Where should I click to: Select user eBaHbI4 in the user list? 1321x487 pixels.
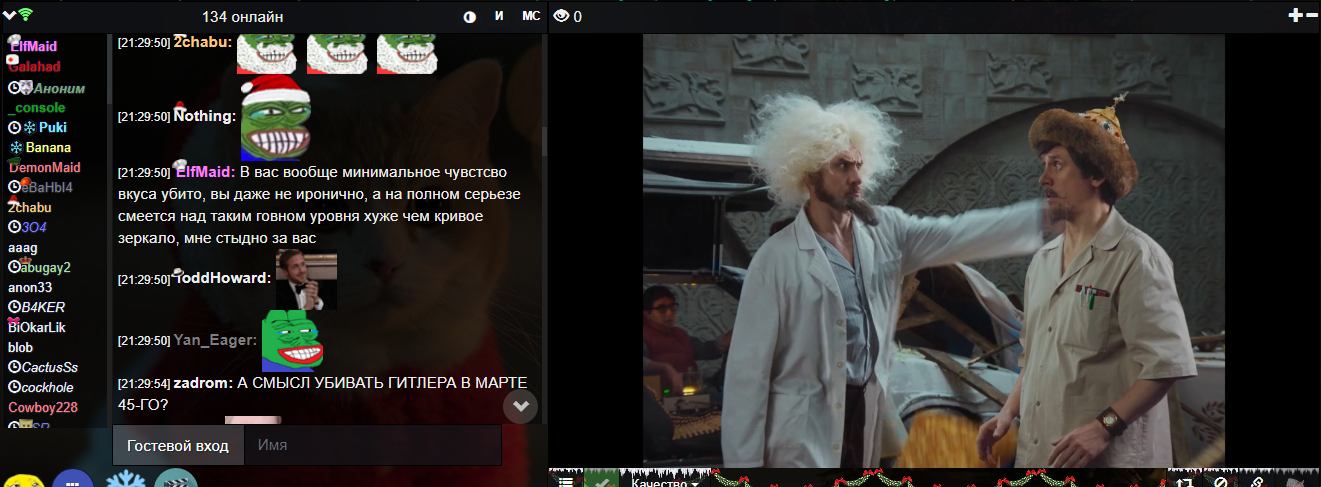tap(48, 187)
